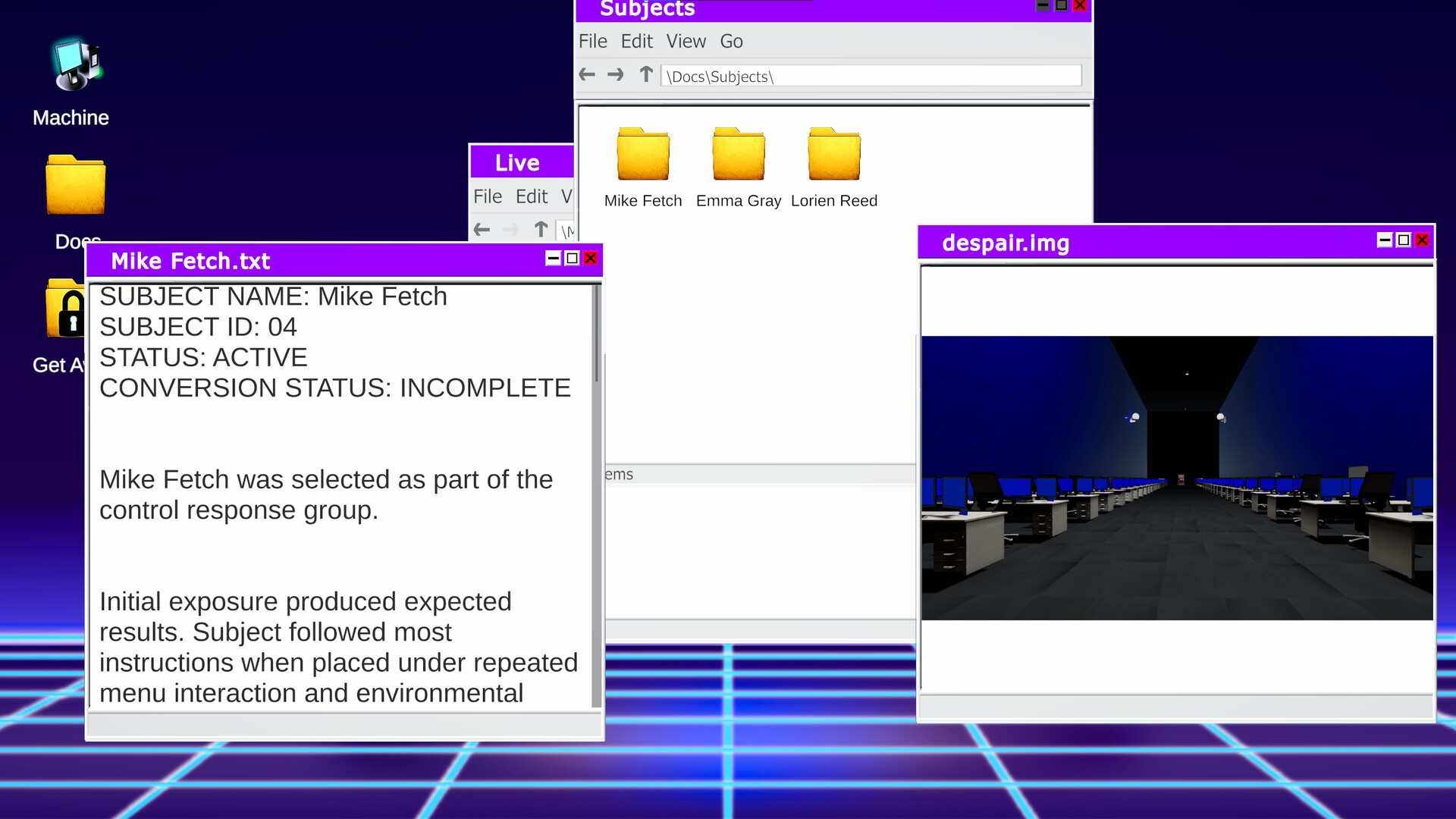Image resolution: width=1456 pixels, height=819 pixels.
Task: Minimize the Mike Fetch.txt window
Action: coord(554,259)
